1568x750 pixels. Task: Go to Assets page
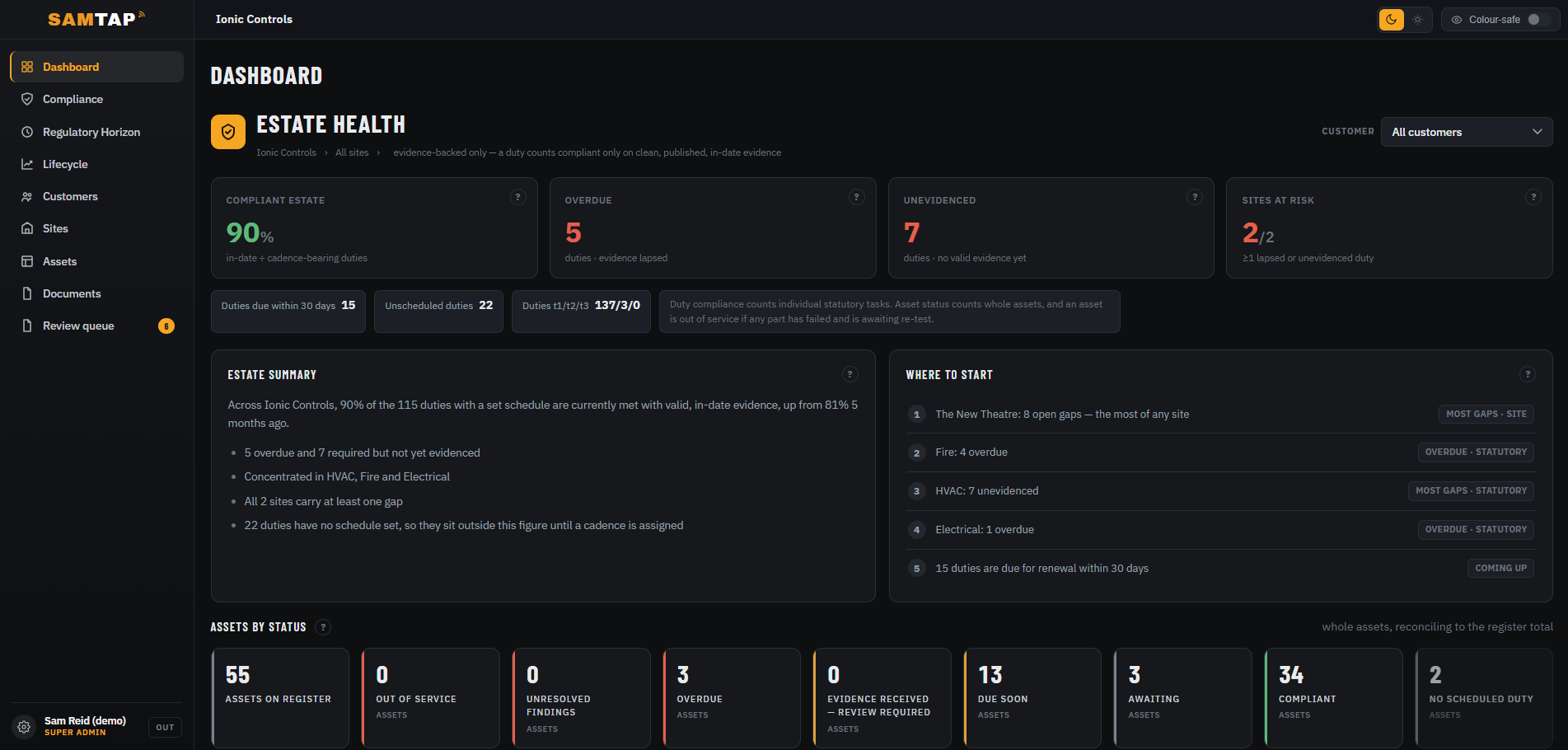(96, 261)
